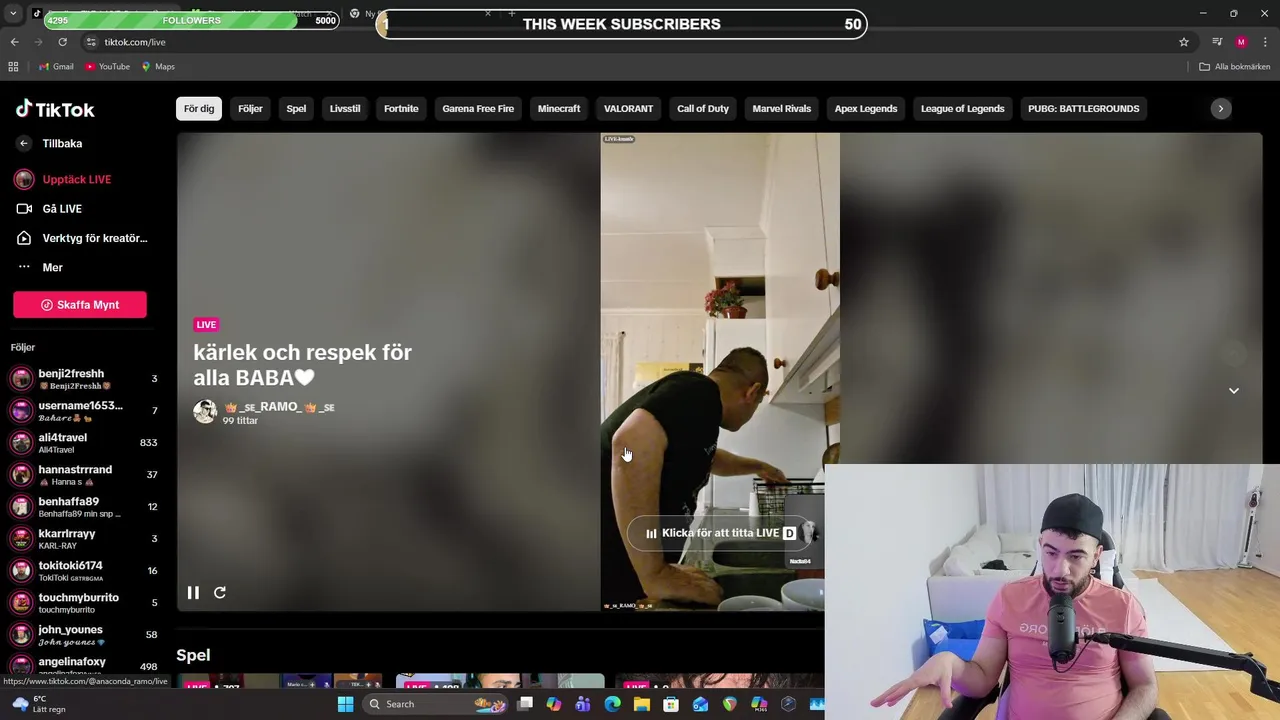
Task: Open the weather widget Lätt regn
Action: pyautogui.click(x=40, y=704)
